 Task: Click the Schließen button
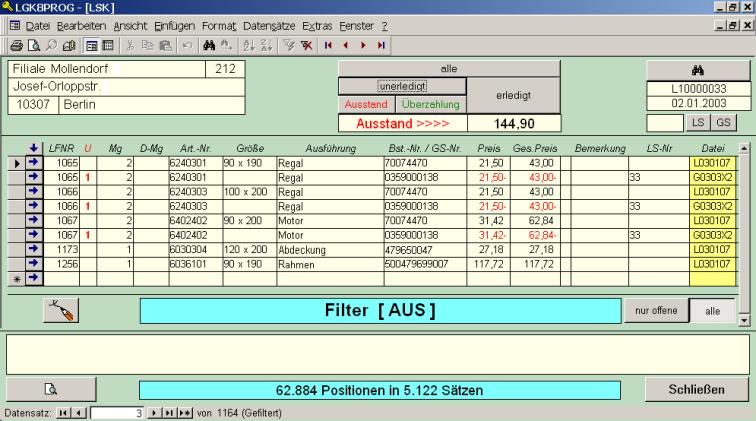click(x=696, y=388)
